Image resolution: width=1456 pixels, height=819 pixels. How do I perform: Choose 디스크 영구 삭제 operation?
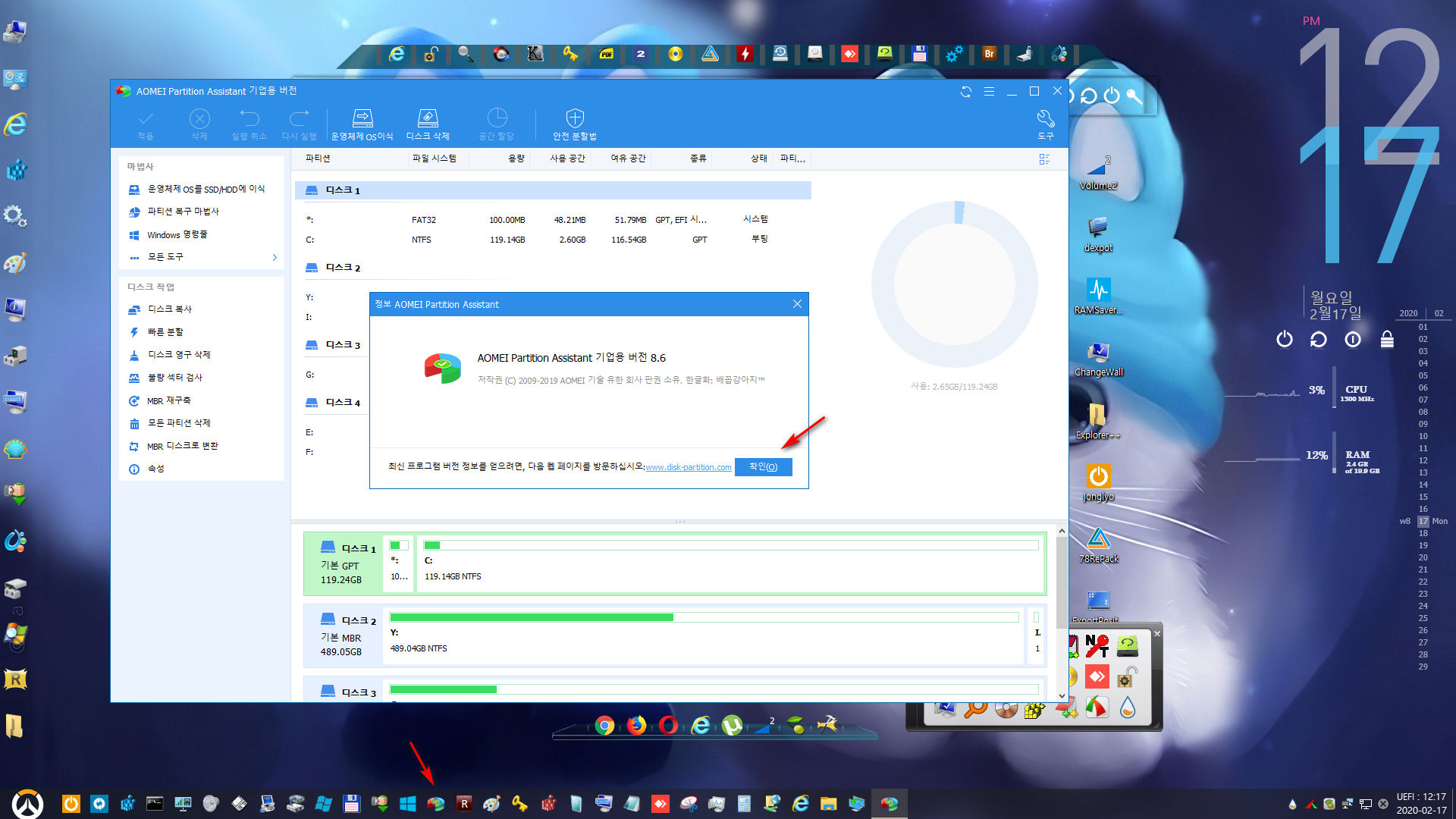pyautogui.click(x=170, y=355)
